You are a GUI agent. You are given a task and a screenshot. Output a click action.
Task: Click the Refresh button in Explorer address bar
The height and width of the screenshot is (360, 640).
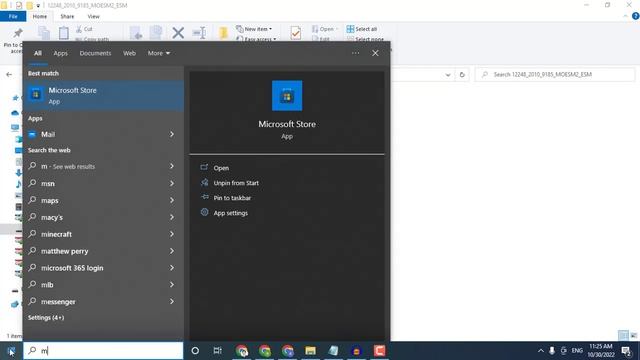pyautogui.click(x=462, y=75)
